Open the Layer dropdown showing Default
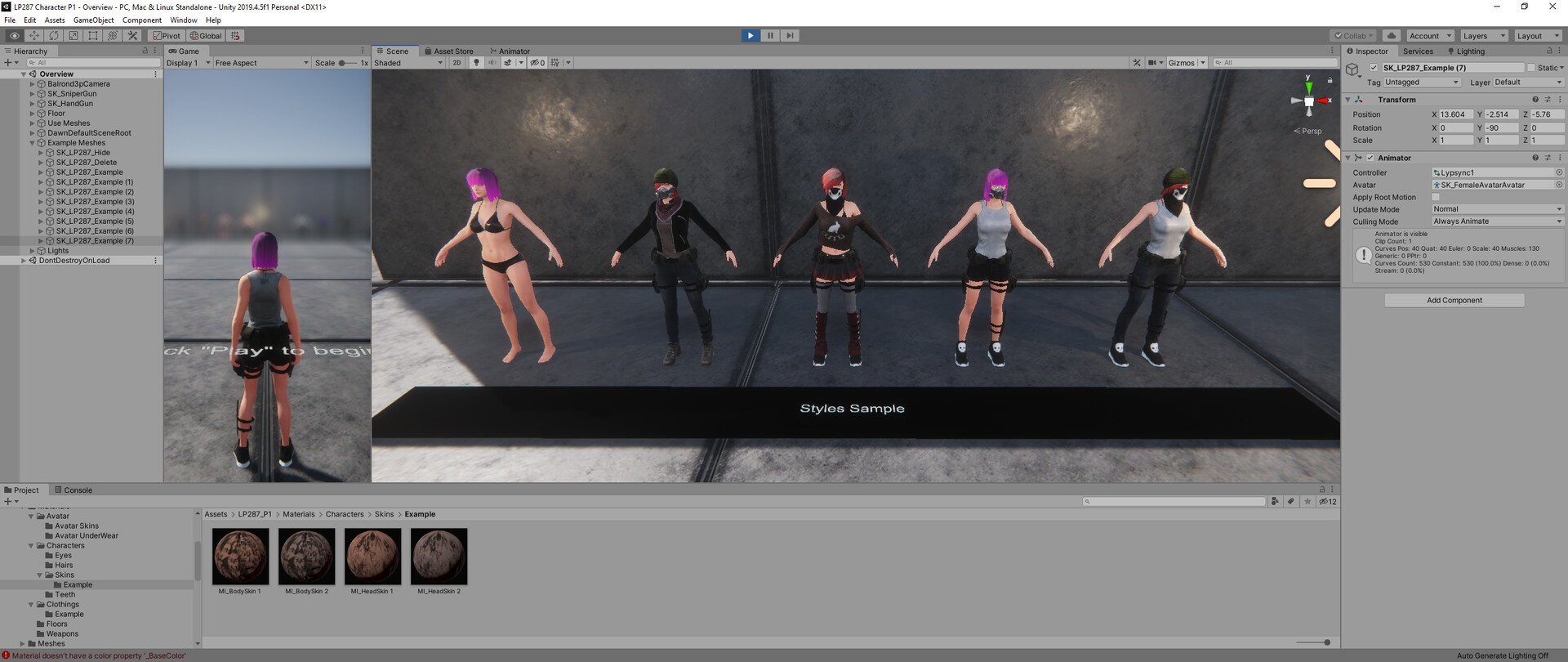This screenshot has height=662, width=1568. 1528,83
